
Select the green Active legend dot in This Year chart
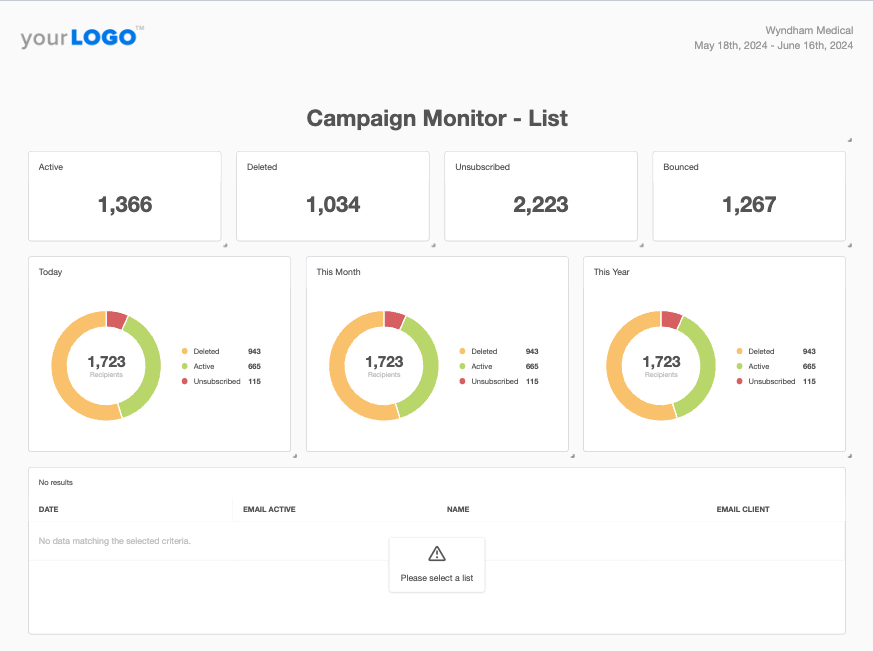pyautogui.click(x=740, y=367)
